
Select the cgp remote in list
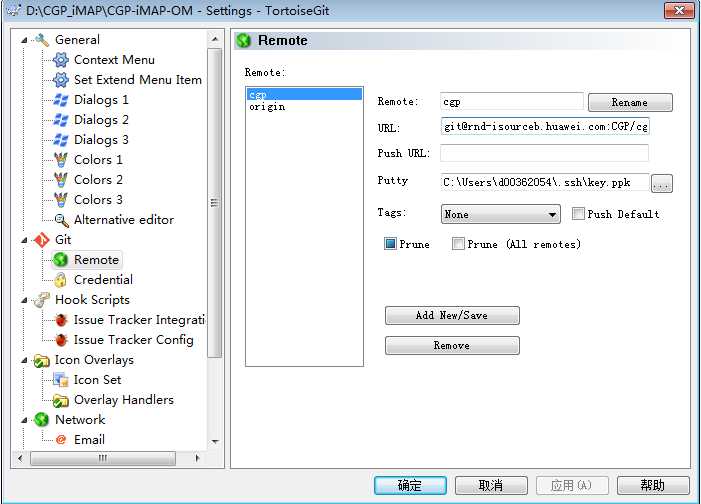pos(304,94)
